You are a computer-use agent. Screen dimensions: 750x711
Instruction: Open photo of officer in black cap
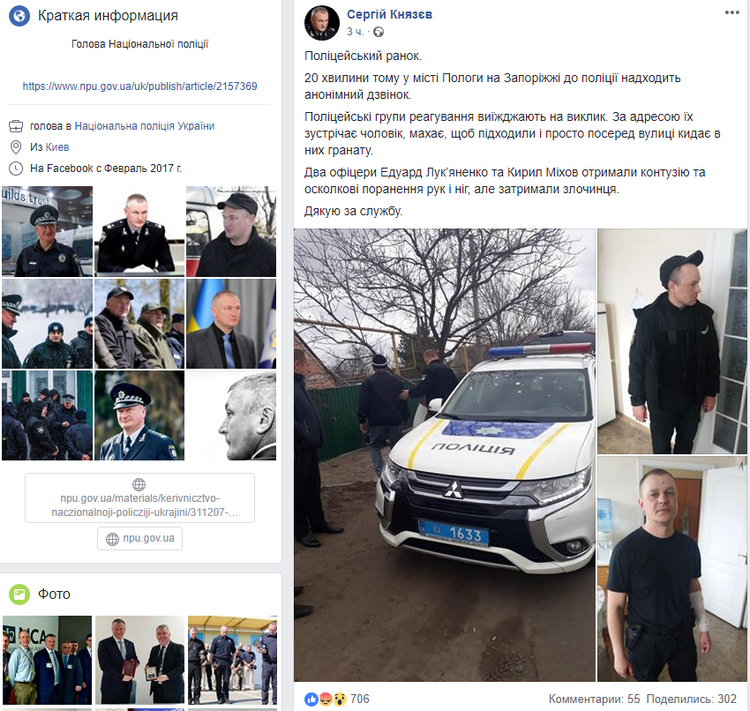click(x=672, y=341)
